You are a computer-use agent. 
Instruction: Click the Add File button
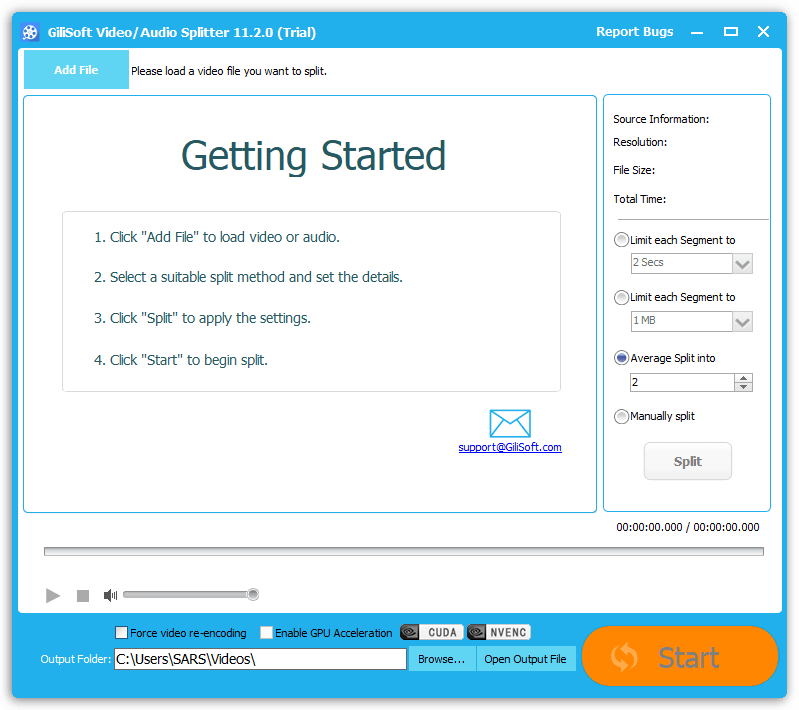point(76,70)
